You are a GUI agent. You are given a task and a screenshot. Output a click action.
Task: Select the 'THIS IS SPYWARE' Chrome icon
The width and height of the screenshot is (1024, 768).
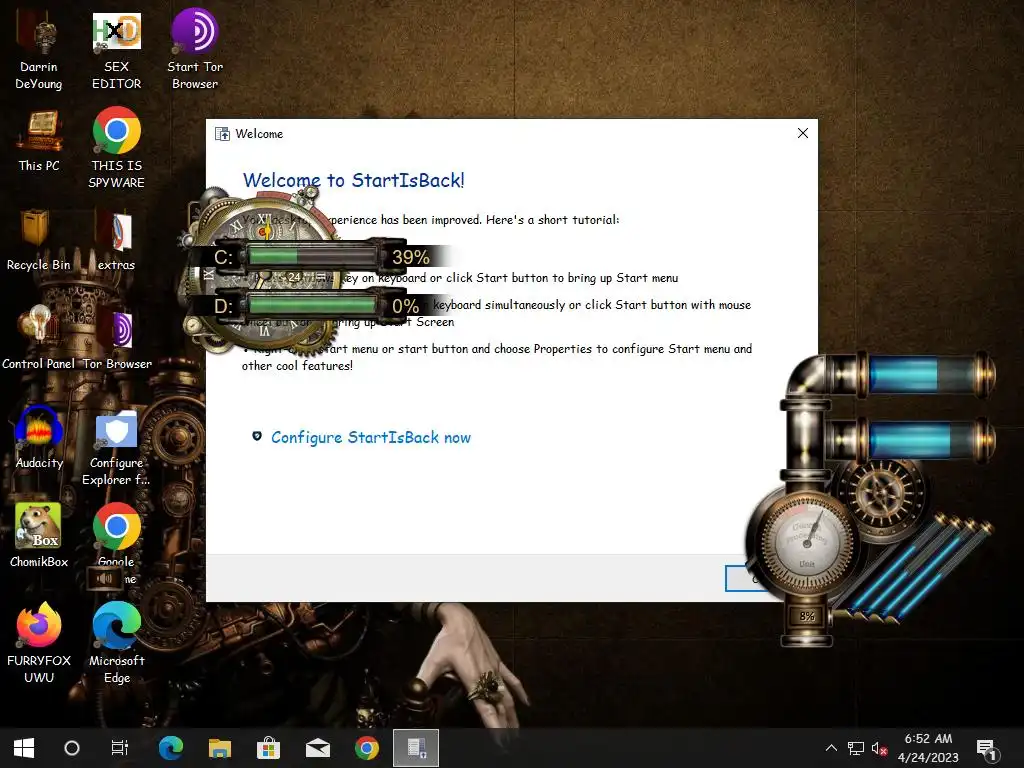tap(116, 148)
